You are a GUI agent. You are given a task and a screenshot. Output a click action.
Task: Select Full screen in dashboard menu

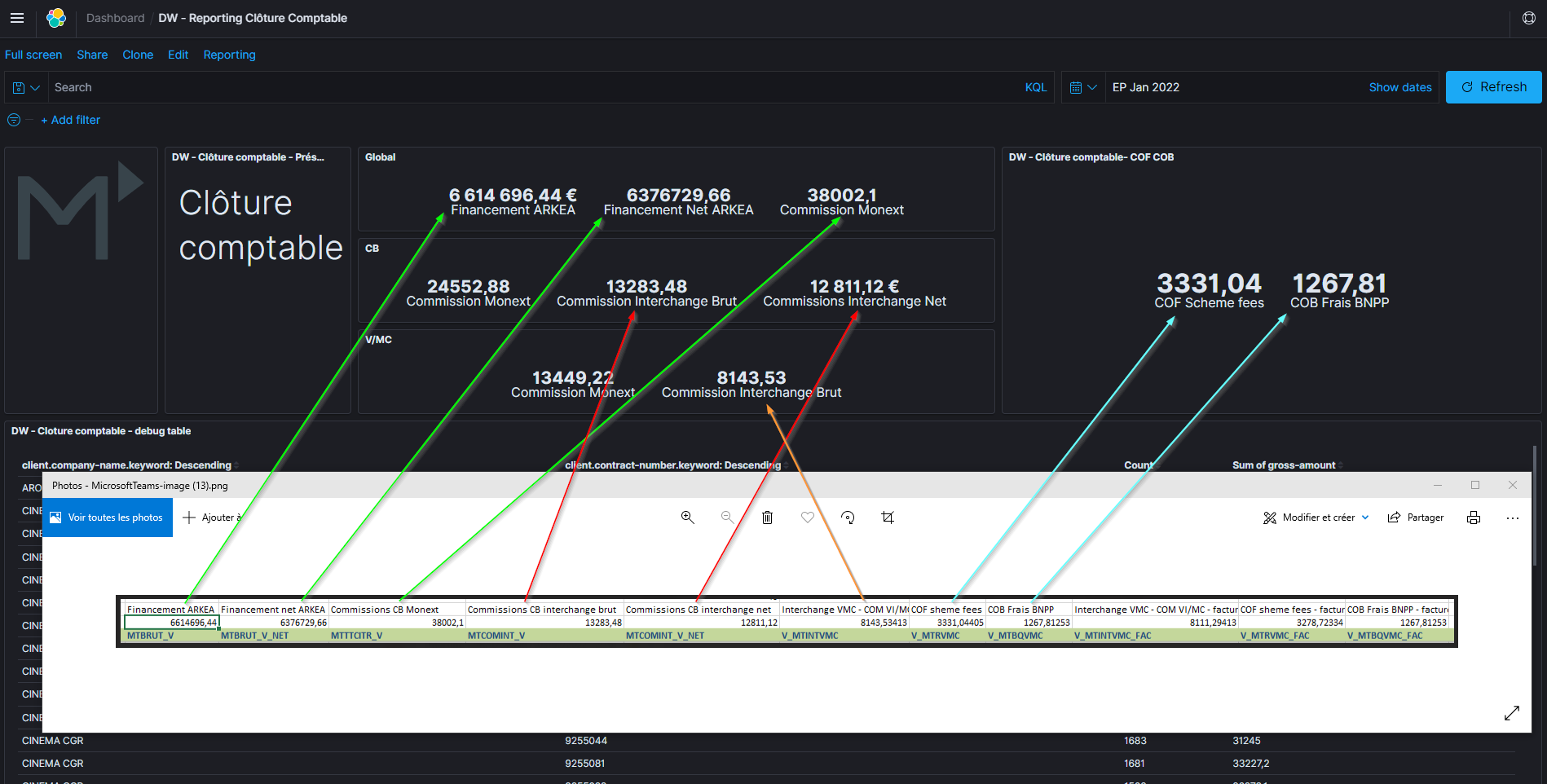pos(33,55)
